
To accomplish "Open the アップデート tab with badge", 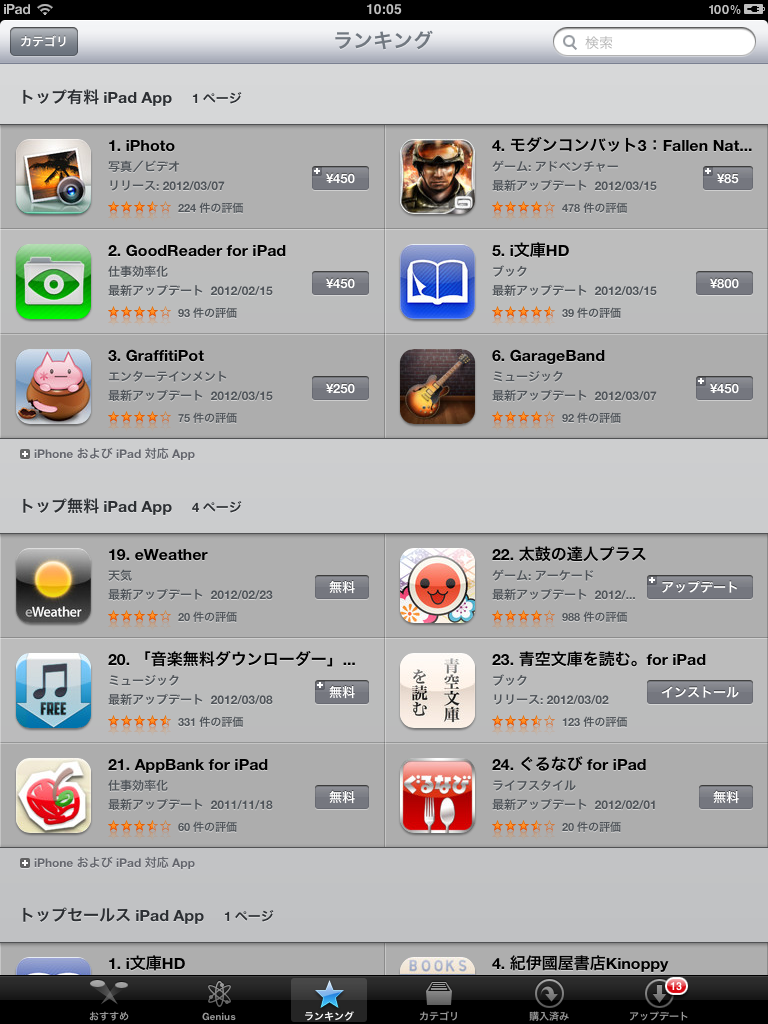I will [658, 1000].
